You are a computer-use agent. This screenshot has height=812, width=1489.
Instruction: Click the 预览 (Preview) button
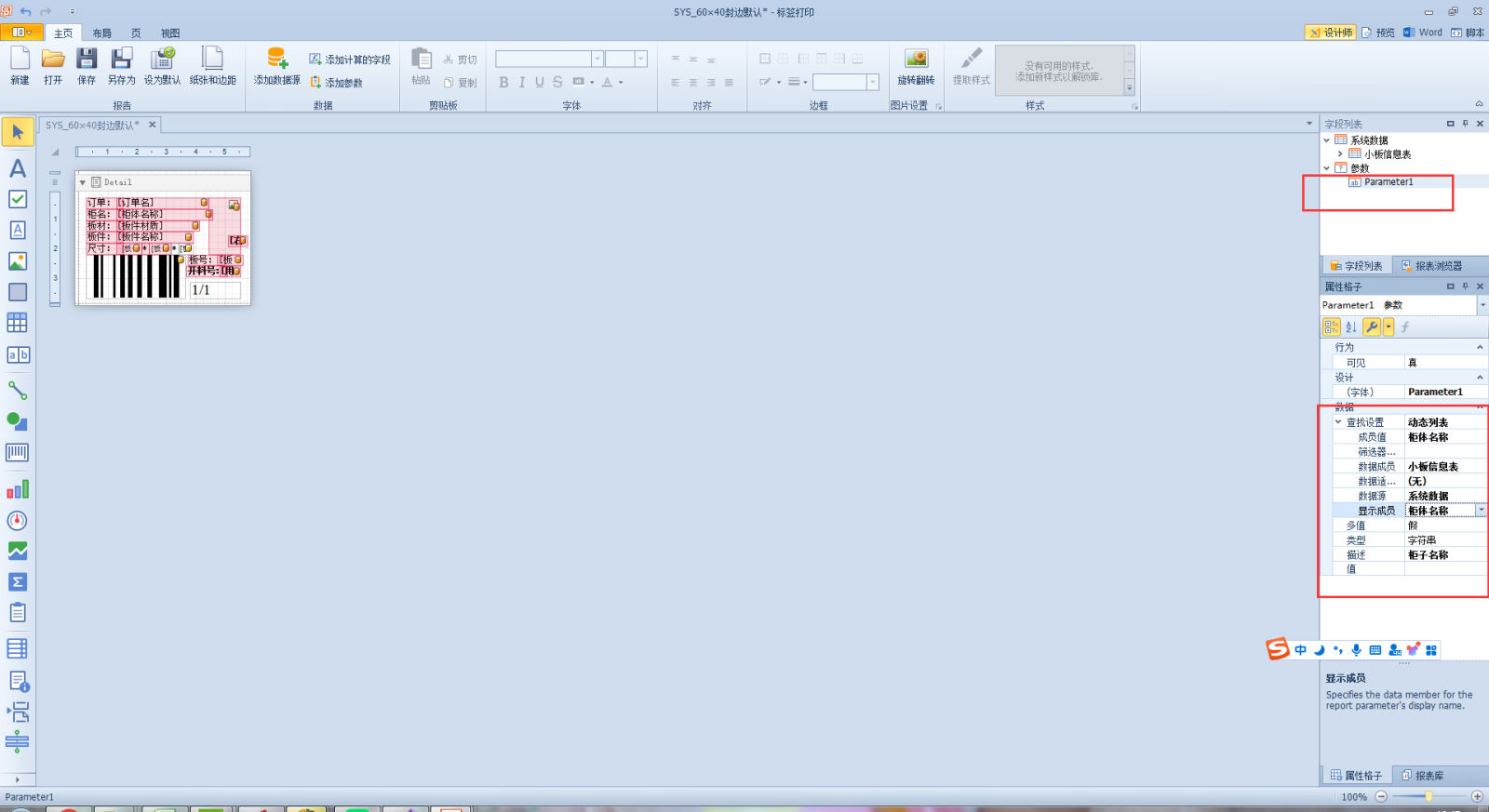click(1378, 33)
